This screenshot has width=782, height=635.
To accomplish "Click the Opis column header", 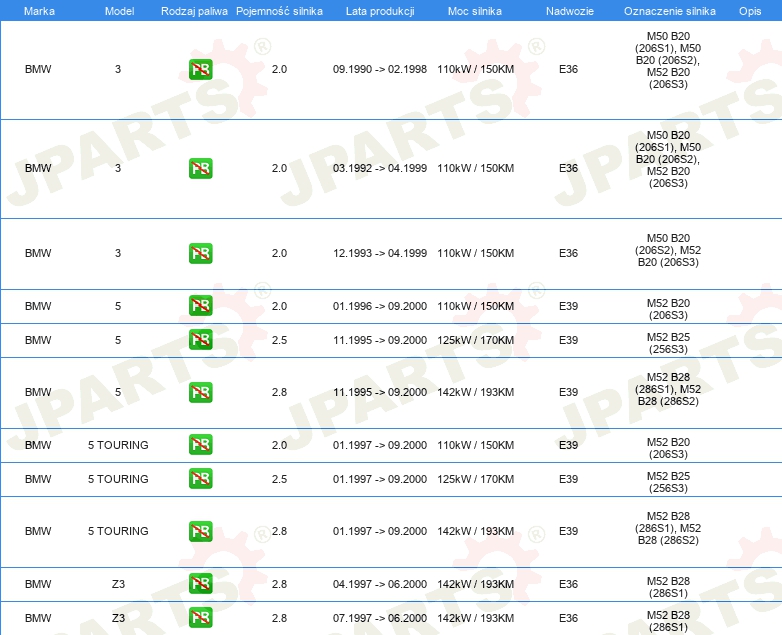I will [750, 11].
